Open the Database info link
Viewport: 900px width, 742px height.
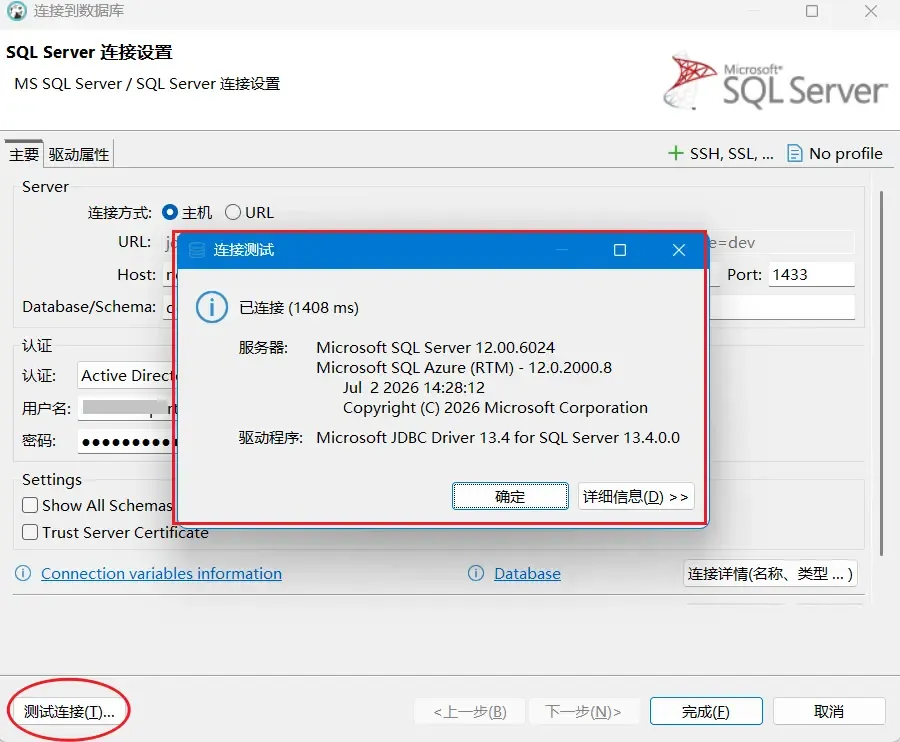click(527, 573)
